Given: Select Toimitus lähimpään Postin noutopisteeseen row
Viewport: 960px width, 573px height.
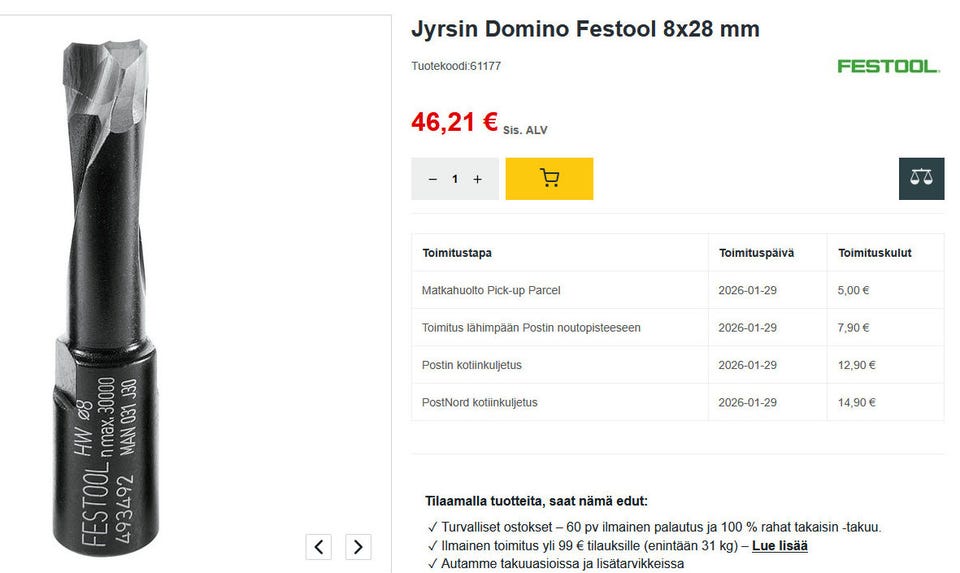Looking at the screenshot, I should (x=531, y=327).
